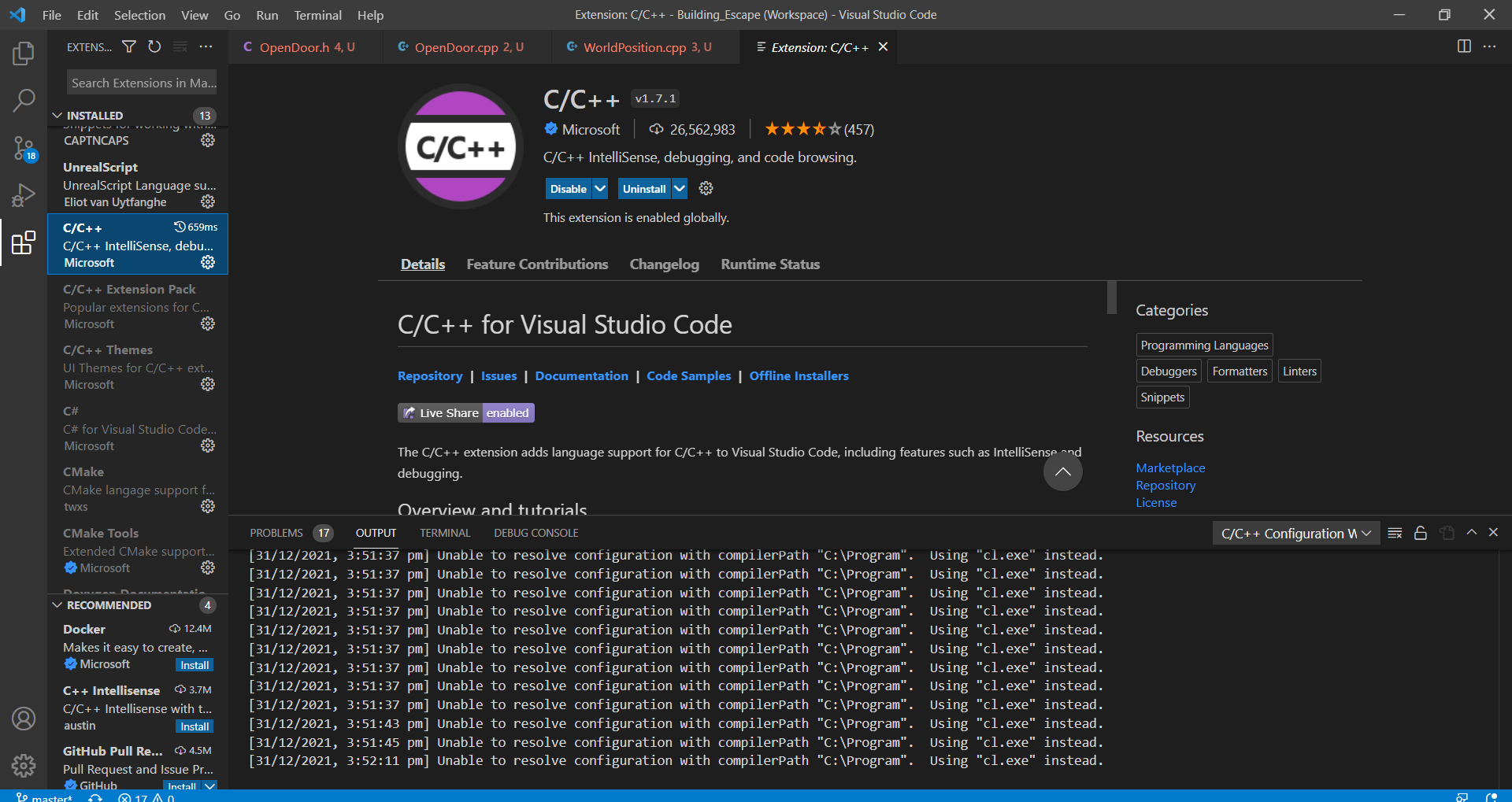Refresh the installed extensions list
1512x802 pixels.
154,47
